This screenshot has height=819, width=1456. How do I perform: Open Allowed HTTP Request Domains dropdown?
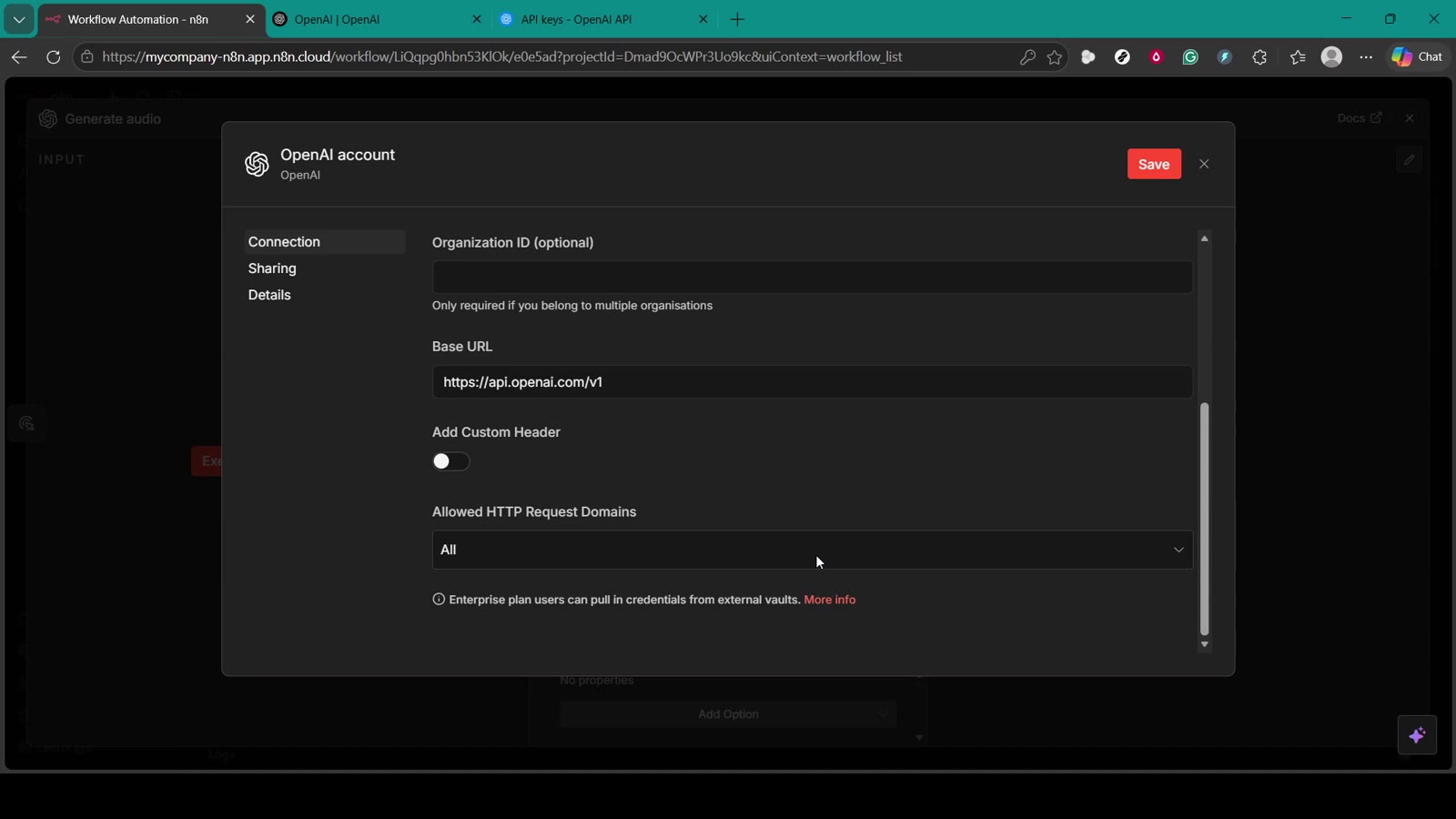pyautogui.click(x=812, y=550)
